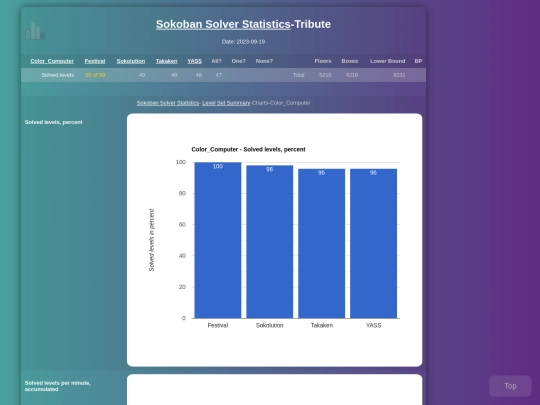This screenshot has height=405, width=540.
Task: Click the Festival x-axis label
Action: 218,325
